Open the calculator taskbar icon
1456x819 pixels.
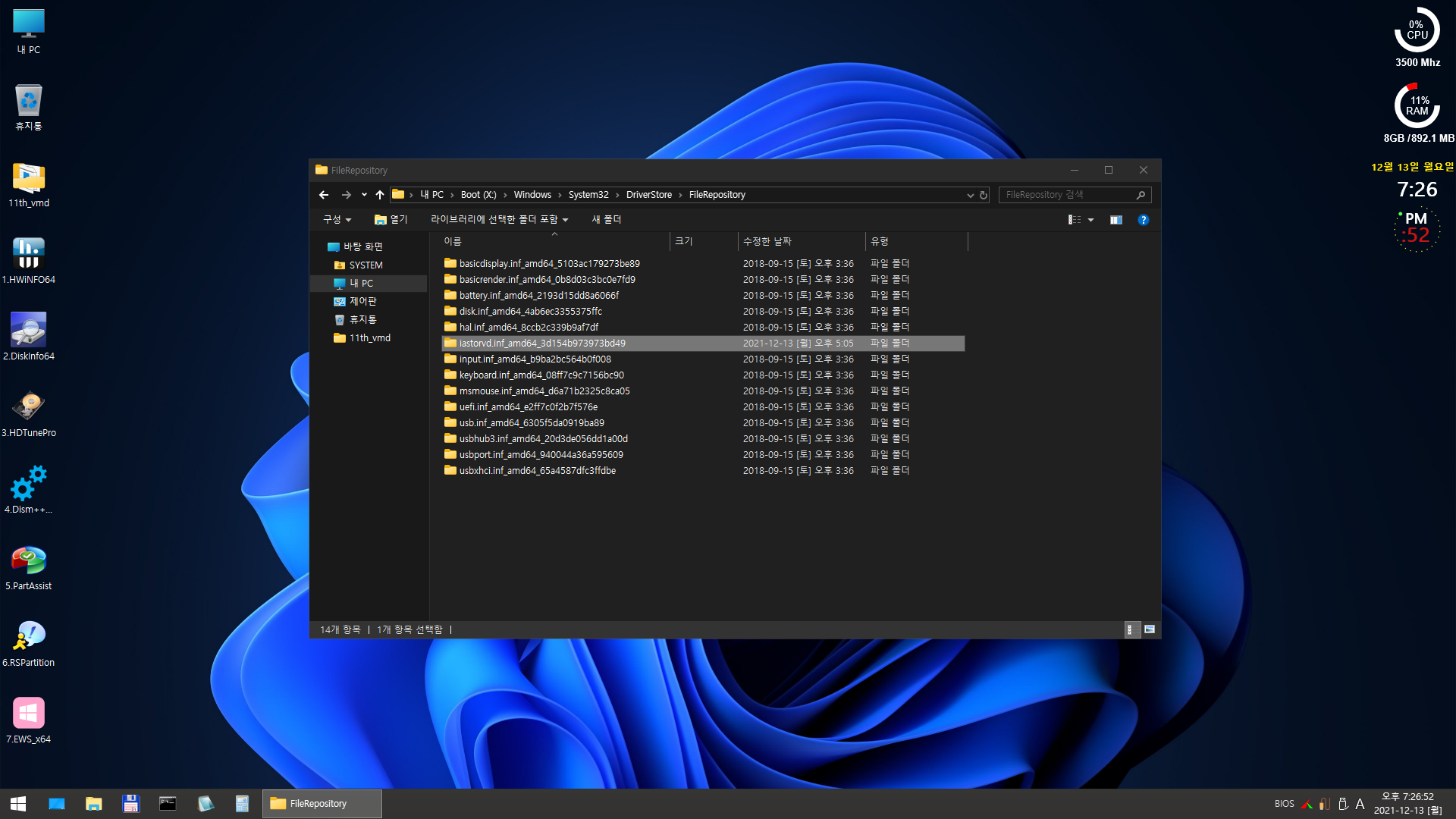tap(242, 804)
